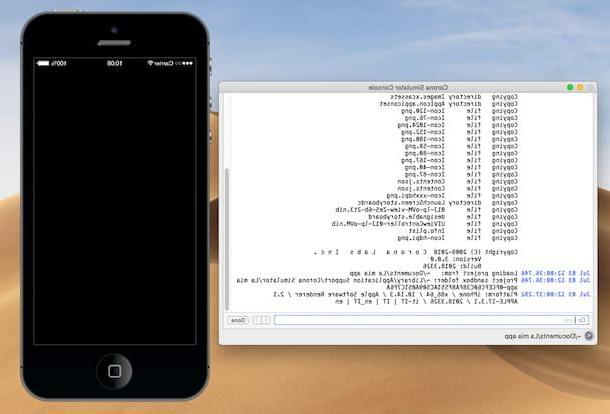
Task: Click the timestamp ending 36.746 in the console
Action: 556,273
